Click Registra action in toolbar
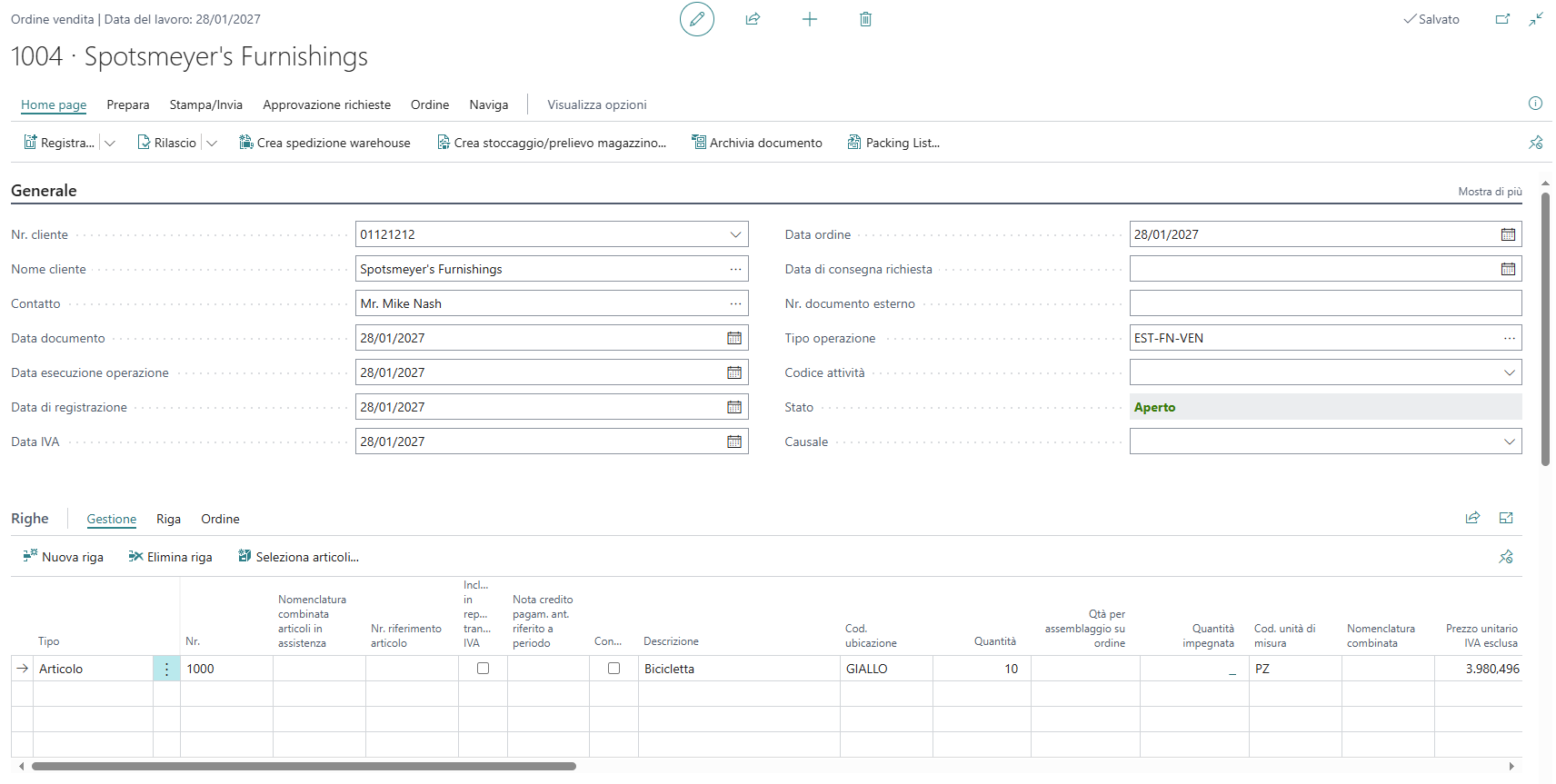The height and width of the screenshot is (784, 1556). click(x=59, y=143)
